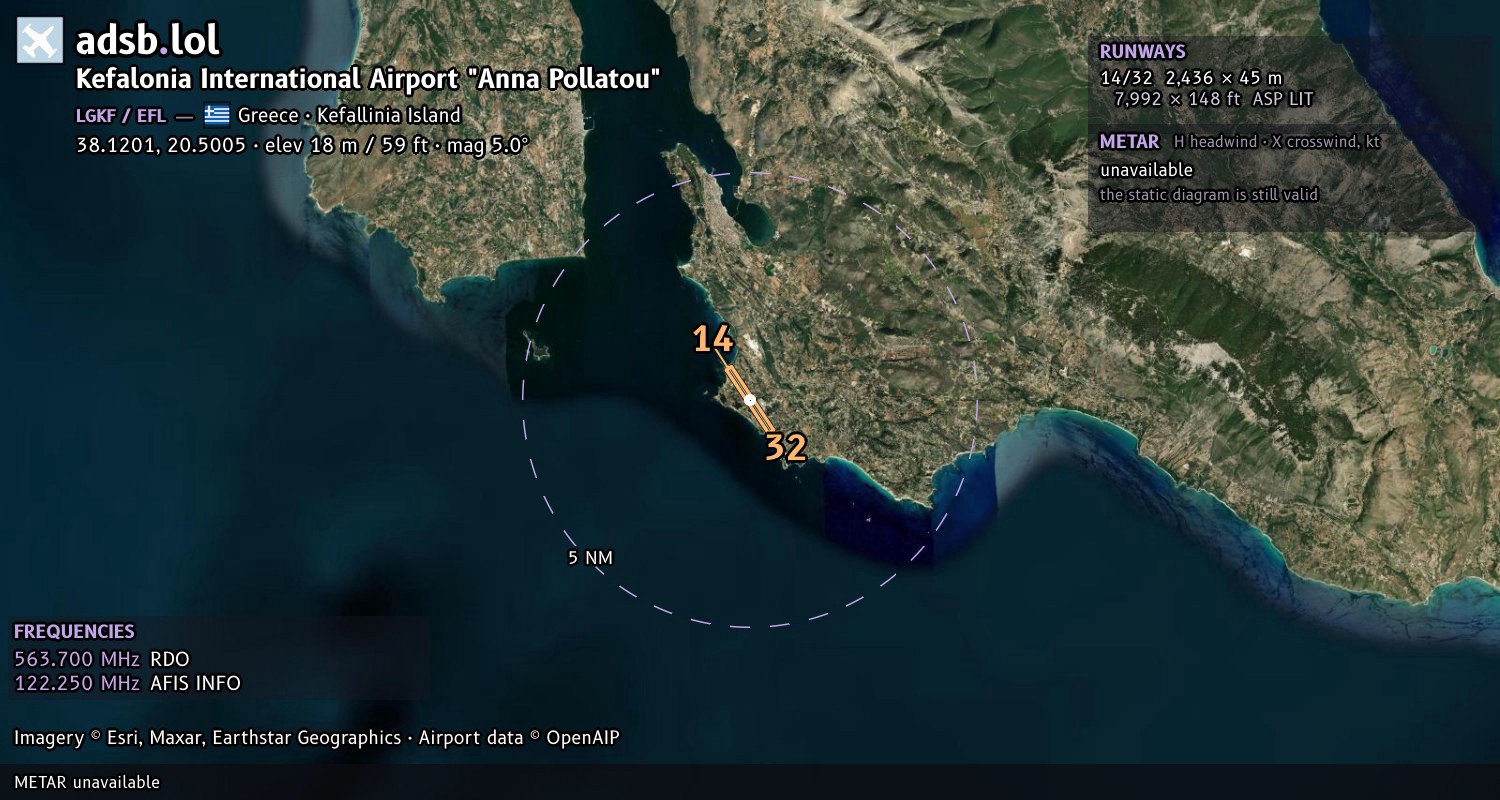Select the Kefalonia International Airport name heading
Screen dimensions: 1500x800
point(368,79)
